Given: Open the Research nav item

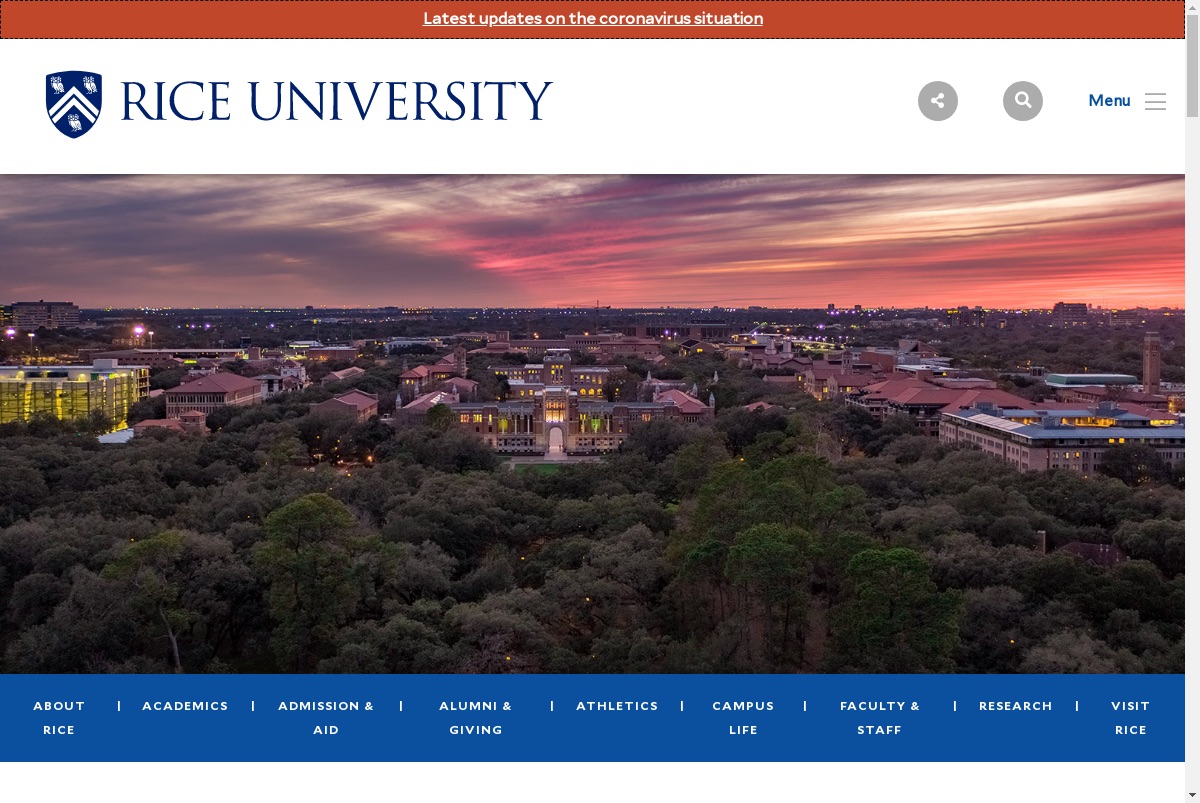Looking at the screenshot, I should tap(1016, 706).
